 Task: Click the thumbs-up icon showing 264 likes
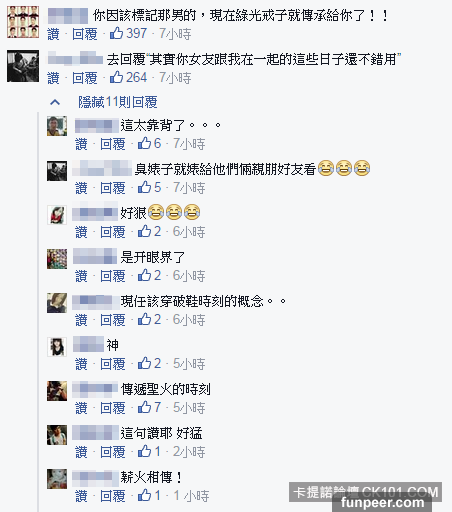[x=117, y=77]
